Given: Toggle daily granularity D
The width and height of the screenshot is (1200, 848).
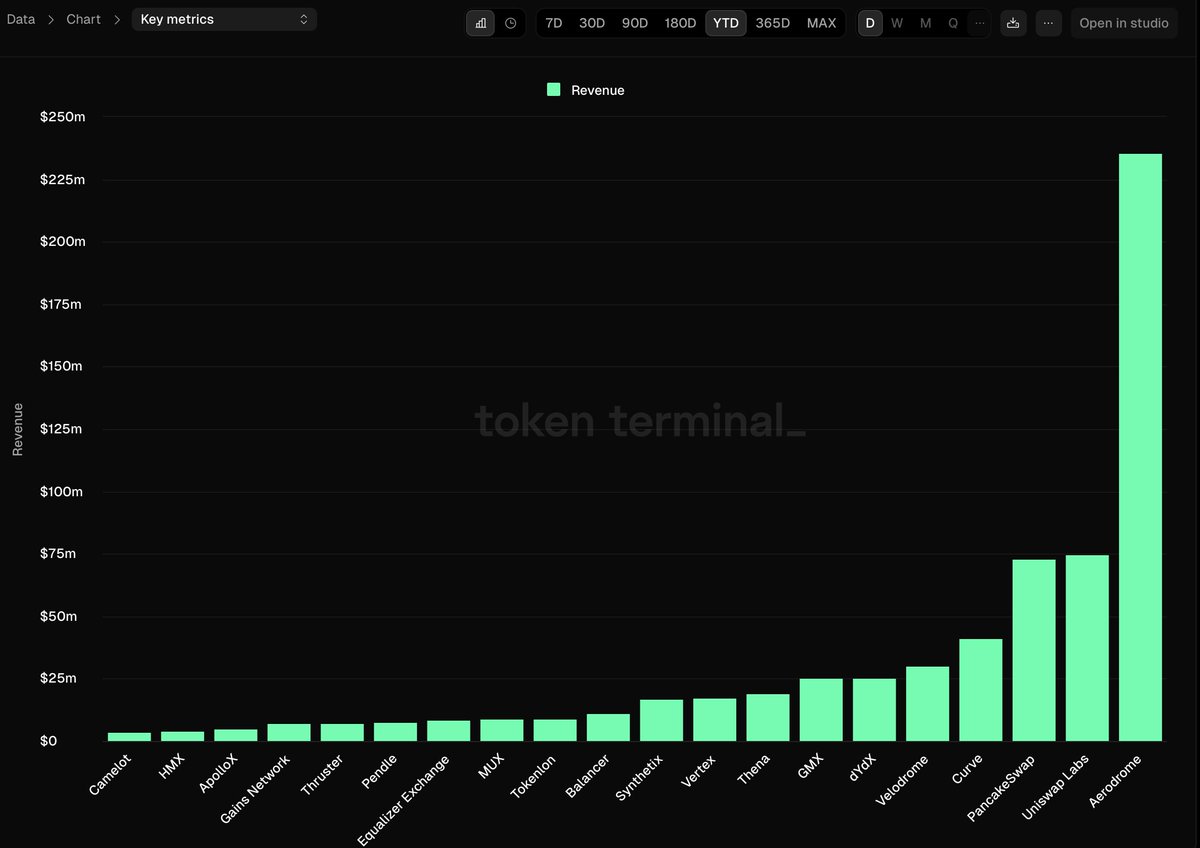Looking at the screenshot, I should pos(870,23).
